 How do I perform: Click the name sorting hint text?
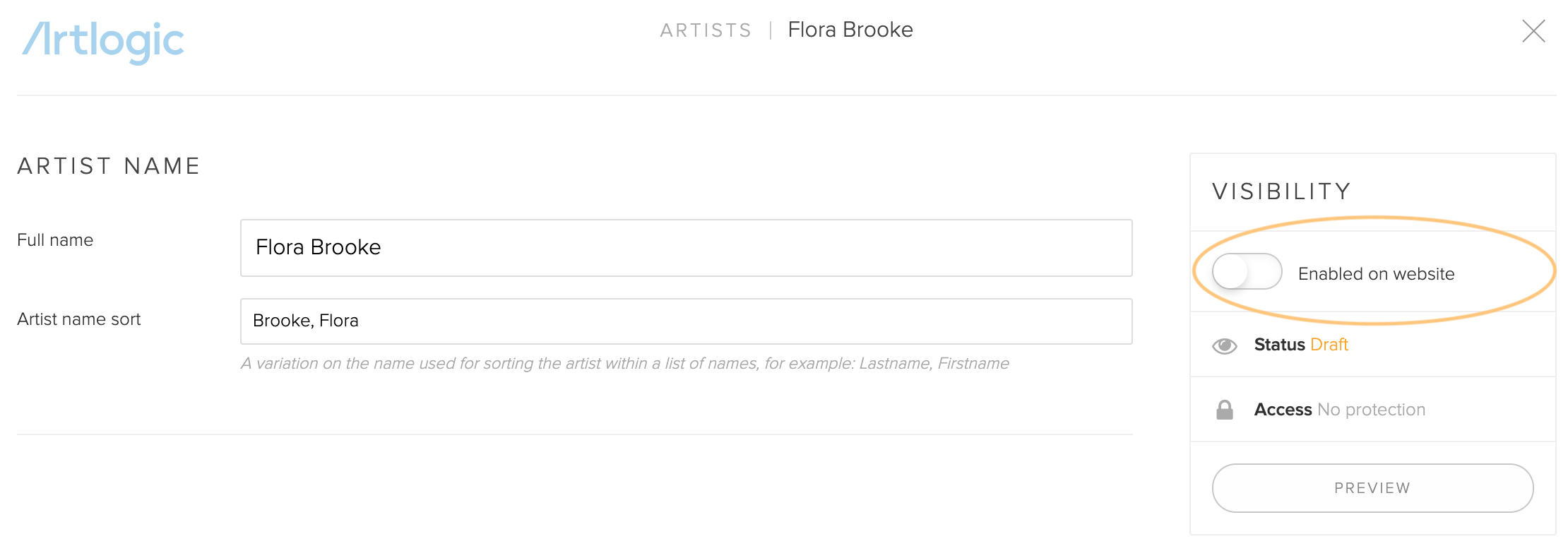point(624,363)
